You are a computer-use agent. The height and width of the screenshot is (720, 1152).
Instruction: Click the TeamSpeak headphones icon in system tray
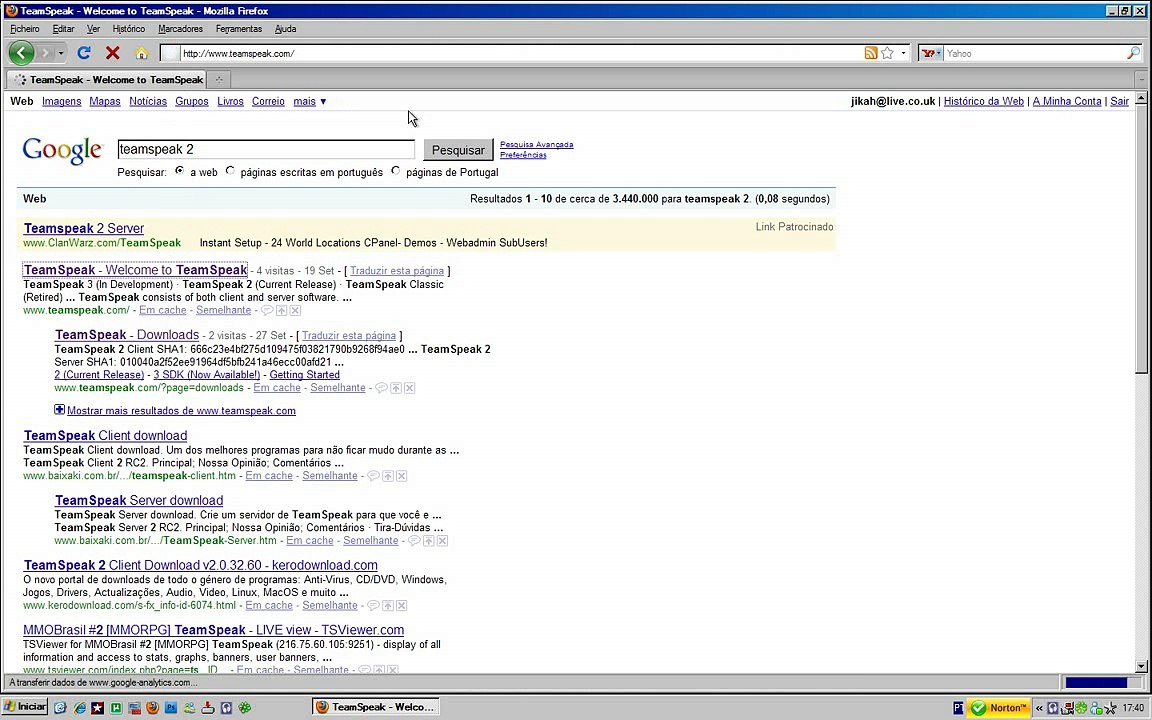tap(1052, 708)
